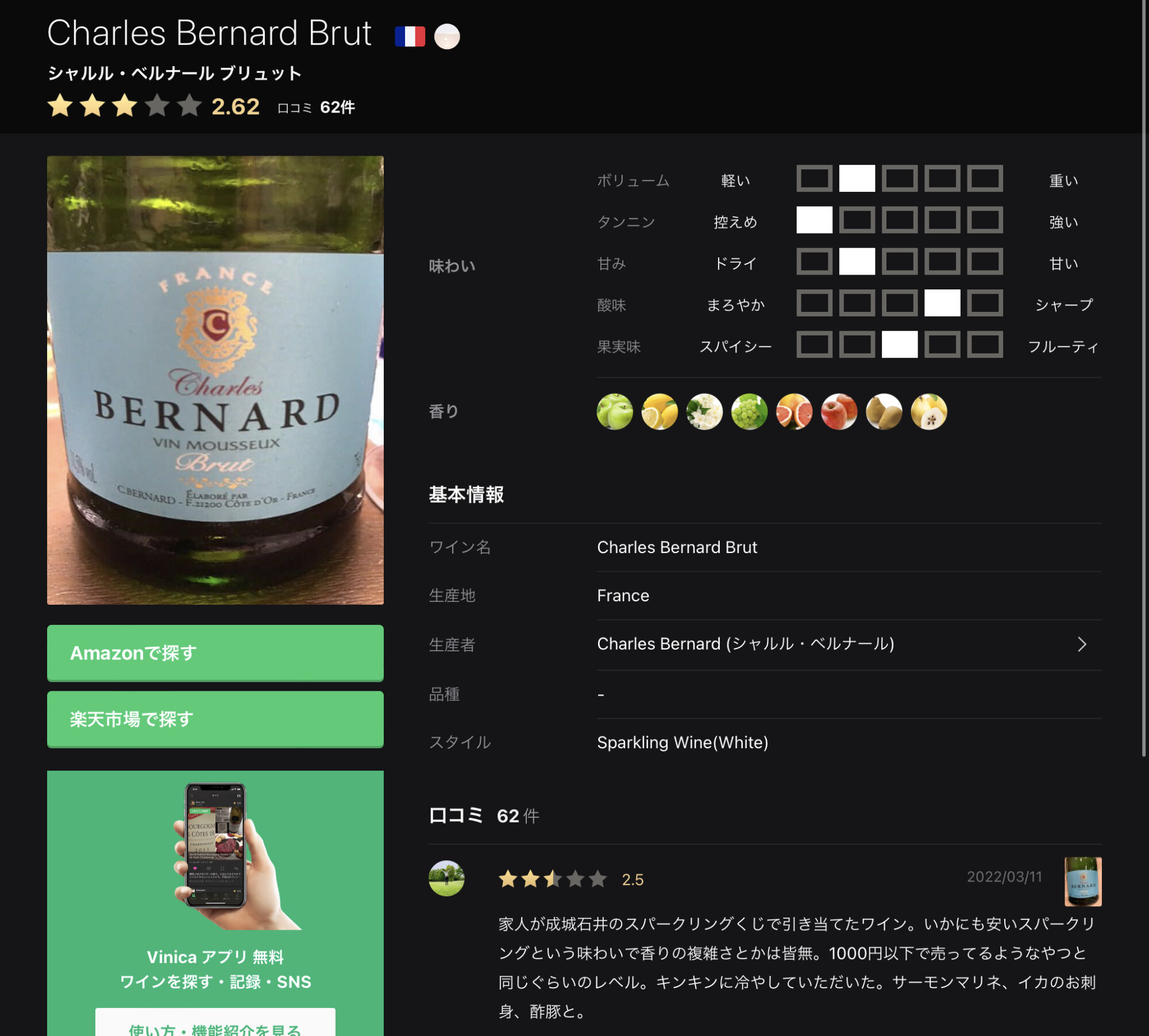Click the red apple aroma icon
Image resolution: width=1149 pixels, height=1036 pixels.
tap(839, 411)
